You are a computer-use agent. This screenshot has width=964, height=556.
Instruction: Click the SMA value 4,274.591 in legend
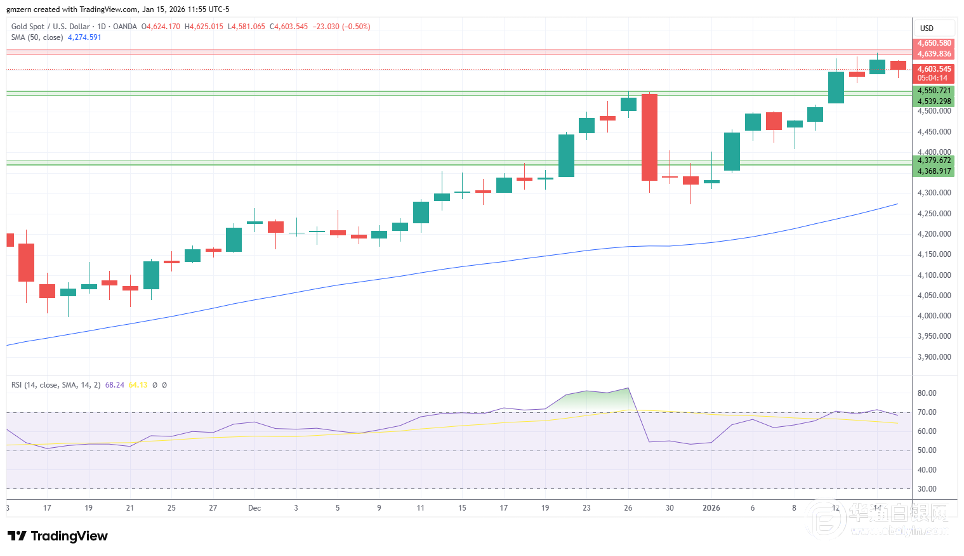tap(86, 37)
